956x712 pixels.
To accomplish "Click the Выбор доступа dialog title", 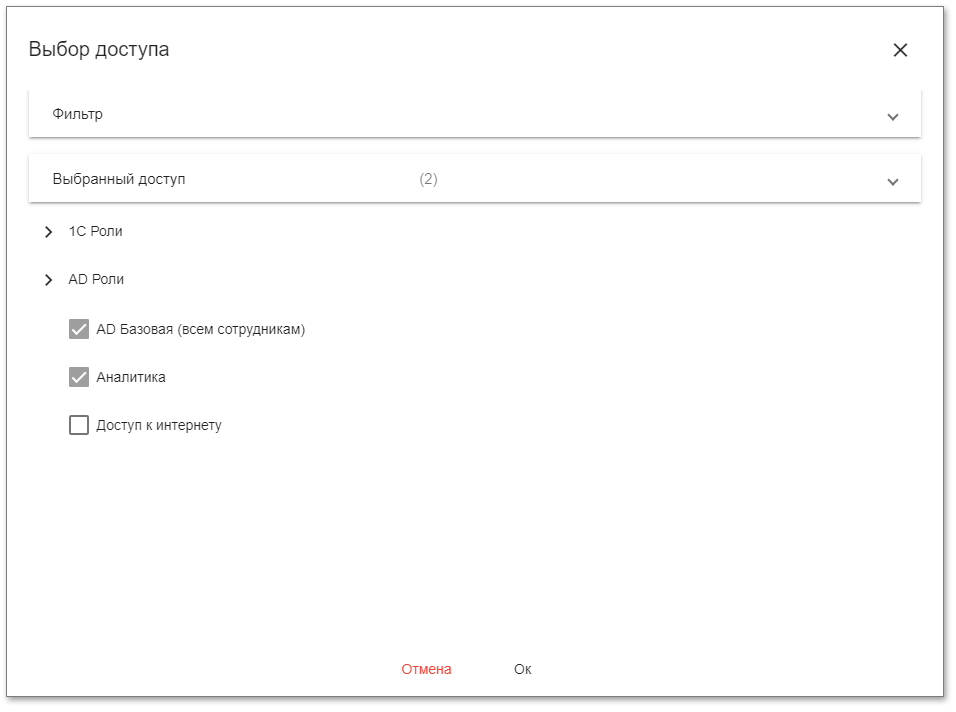I will click(x=98, y=49).
